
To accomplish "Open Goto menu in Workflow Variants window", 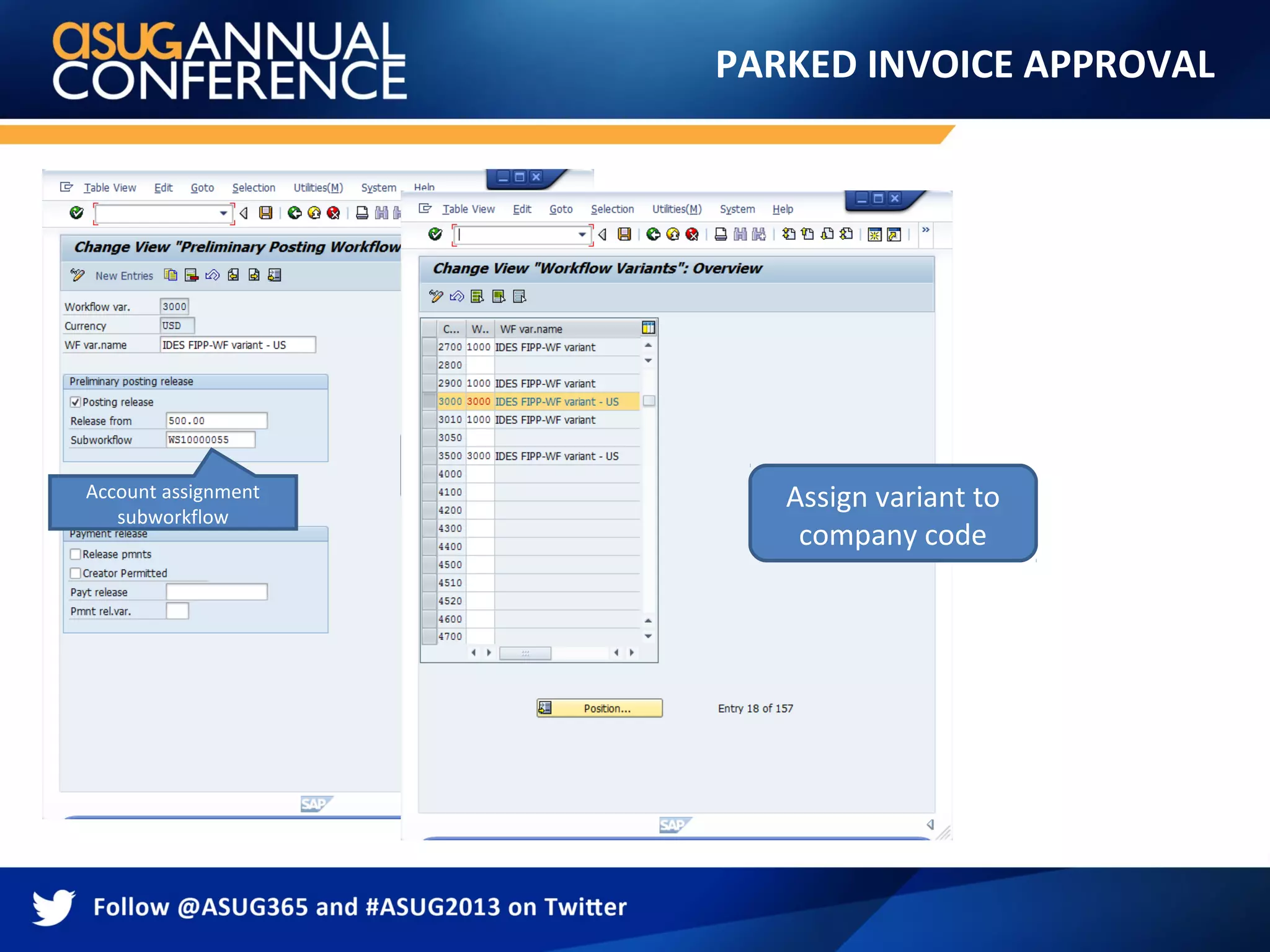I will pyautogui.click(x=561, y=209).
